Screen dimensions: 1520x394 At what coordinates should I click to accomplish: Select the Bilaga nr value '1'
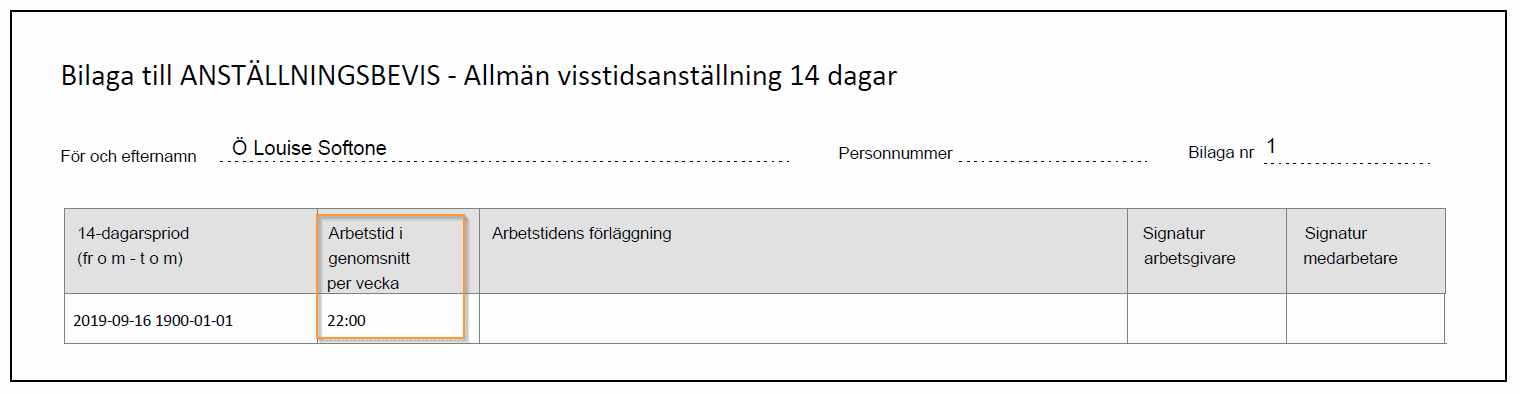coord(1271,147)
